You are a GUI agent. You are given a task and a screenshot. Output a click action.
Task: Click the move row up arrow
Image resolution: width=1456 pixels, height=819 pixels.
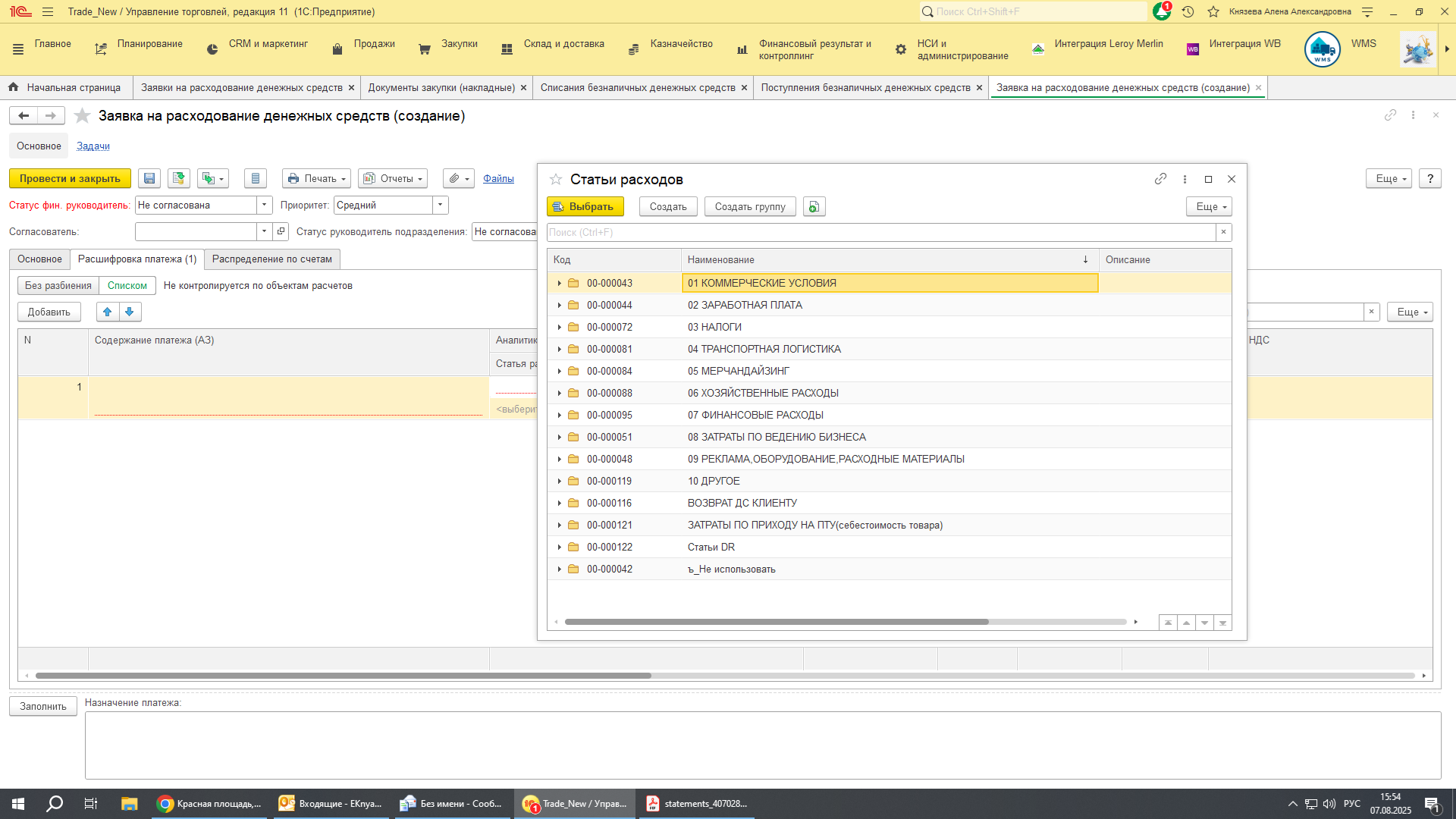click(107, 312)
